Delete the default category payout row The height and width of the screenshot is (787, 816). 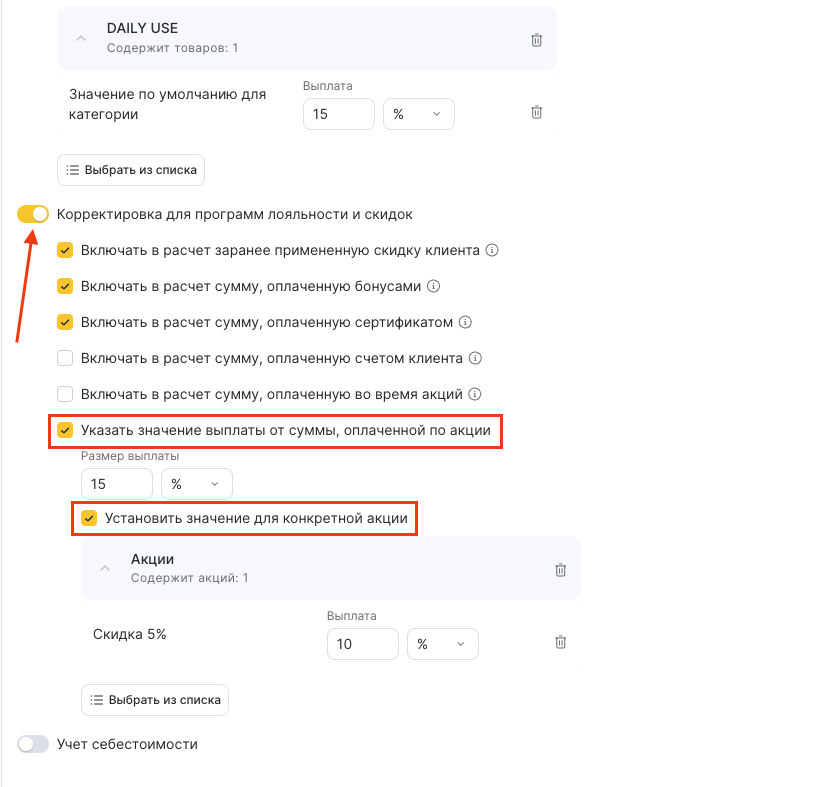(537, 113)
